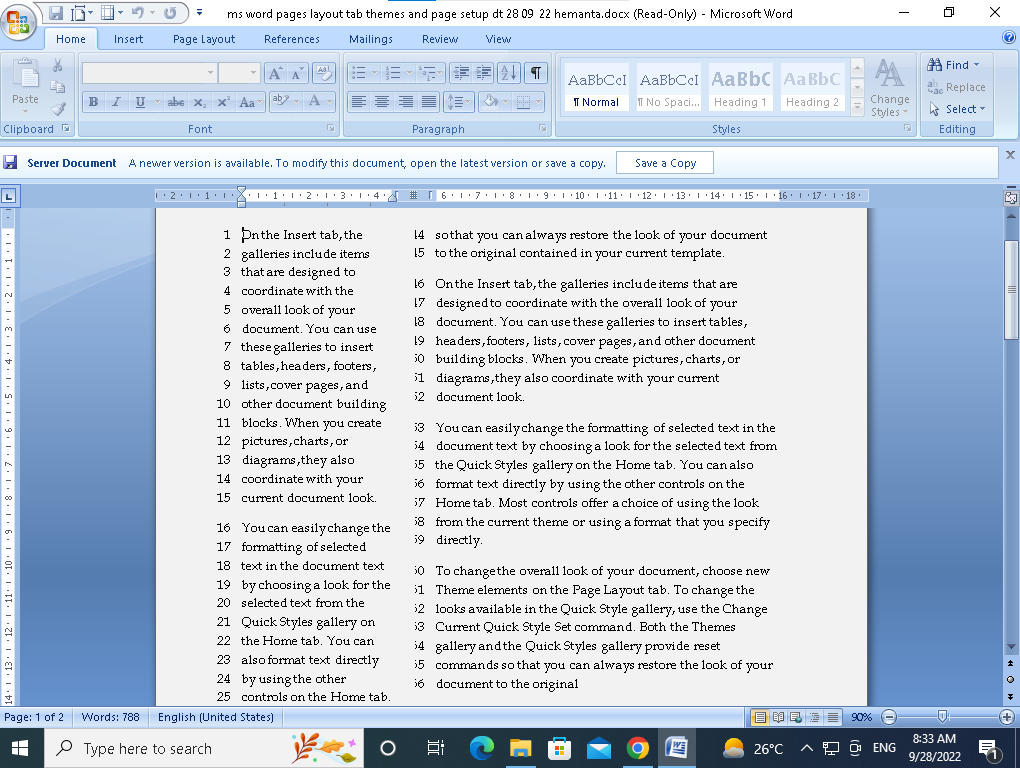The image size is (1020, 768).
Task: Click the Format Painter brush icon
Action: coord(58,109)
